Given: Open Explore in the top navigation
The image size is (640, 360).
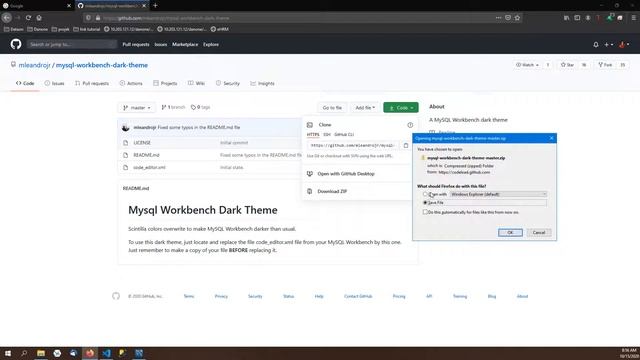Looking at the screenshot, I should click(211, 44).
